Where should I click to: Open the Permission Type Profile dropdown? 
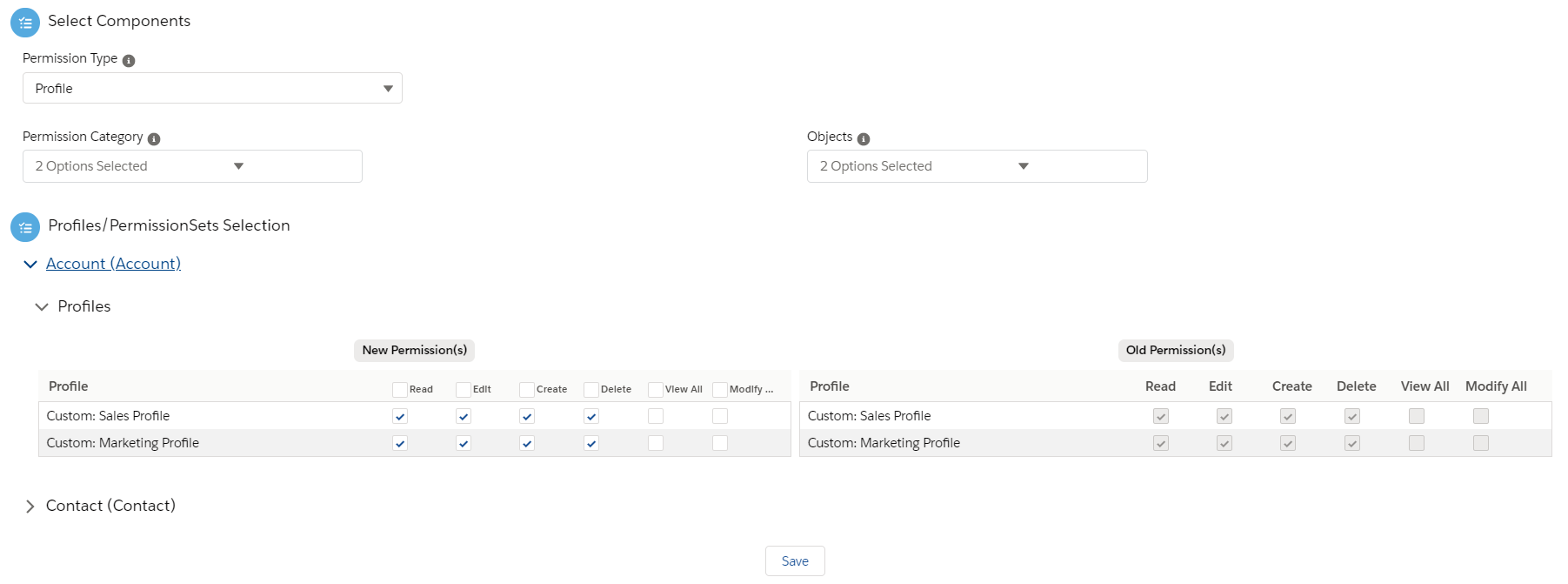tap(212, 88)
